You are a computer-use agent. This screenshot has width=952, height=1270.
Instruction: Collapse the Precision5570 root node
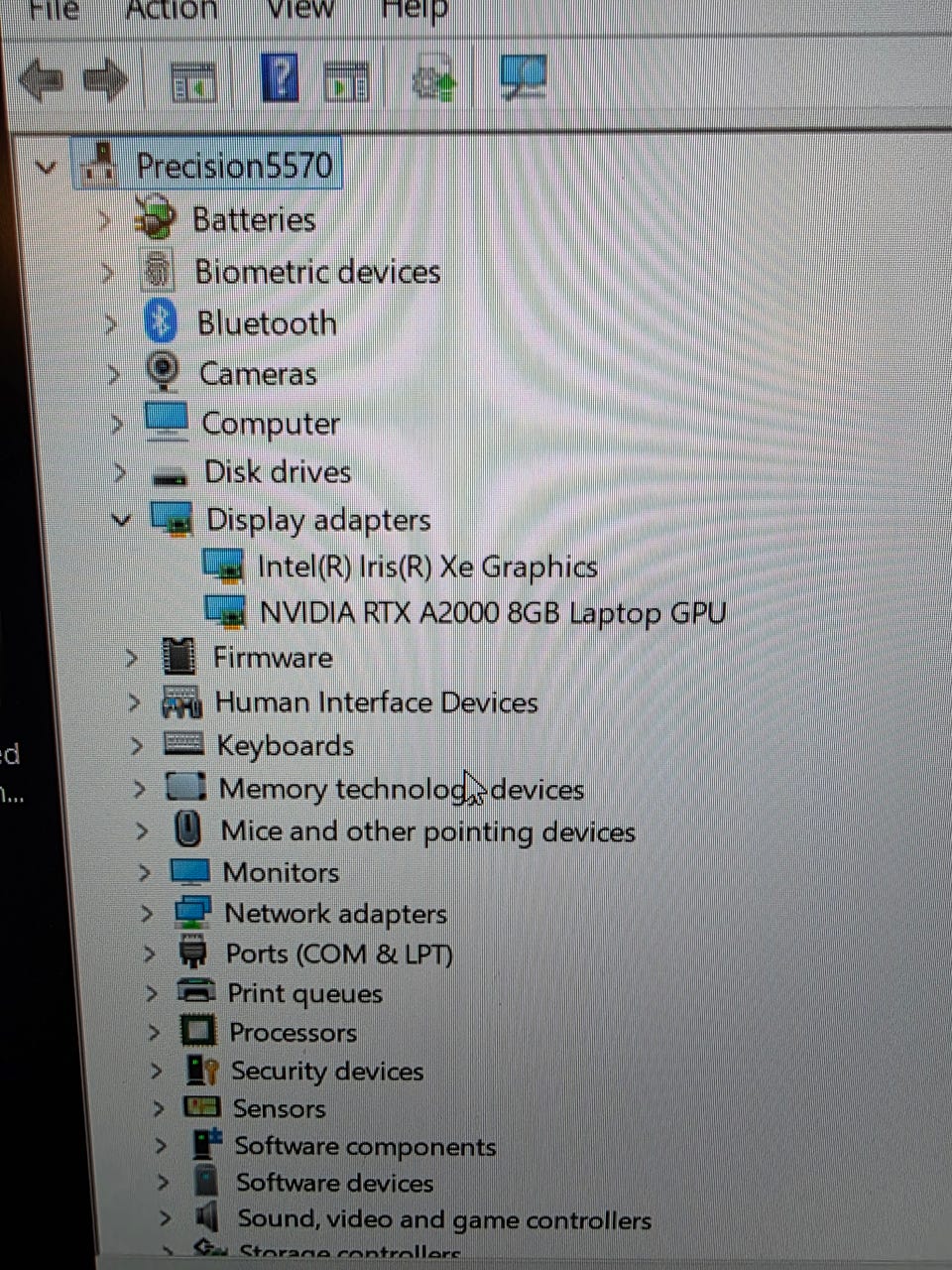click(x=46, y=167)
